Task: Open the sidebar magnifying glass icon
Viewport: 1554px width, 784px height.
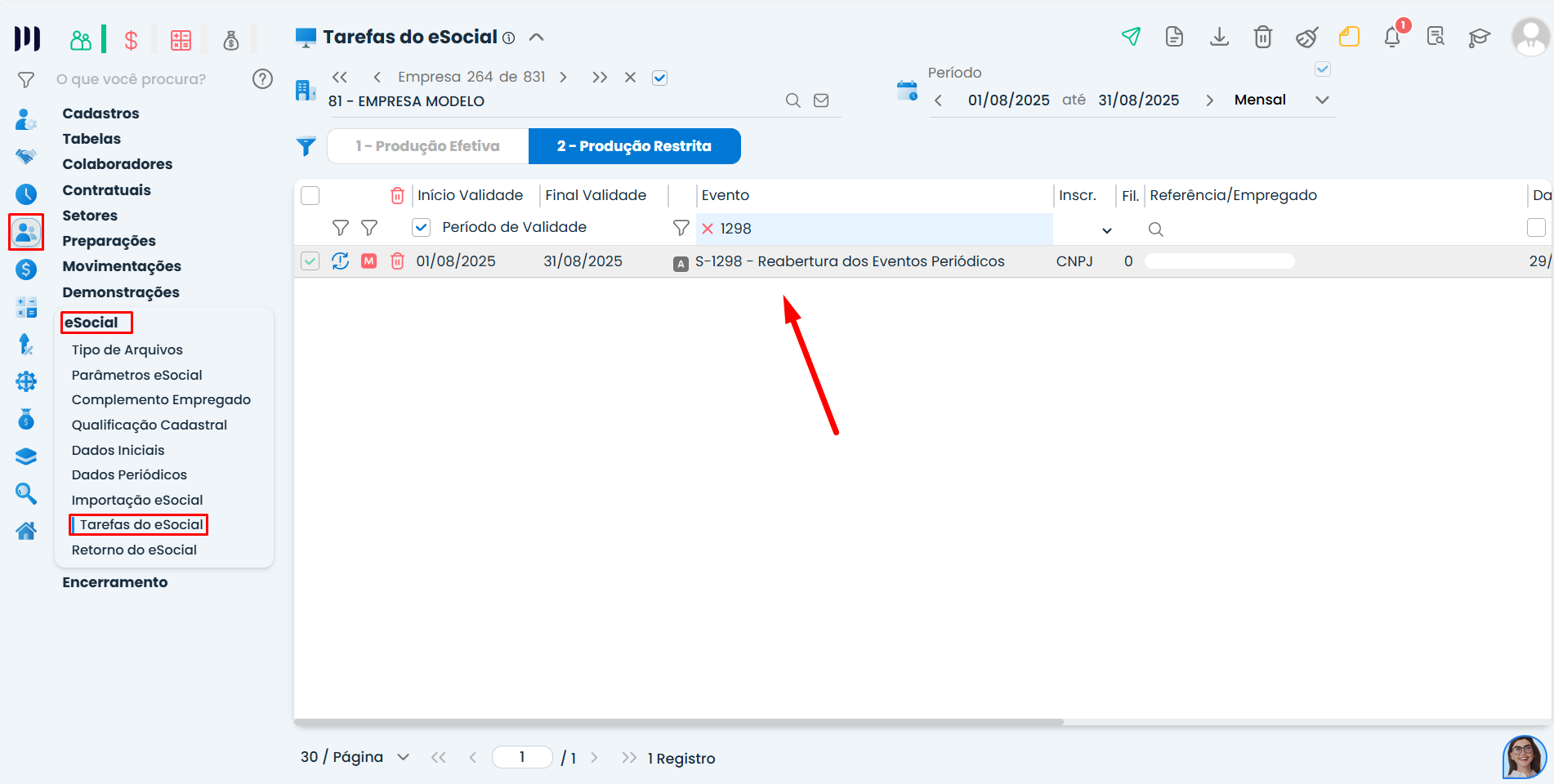Action: point(26,493)
